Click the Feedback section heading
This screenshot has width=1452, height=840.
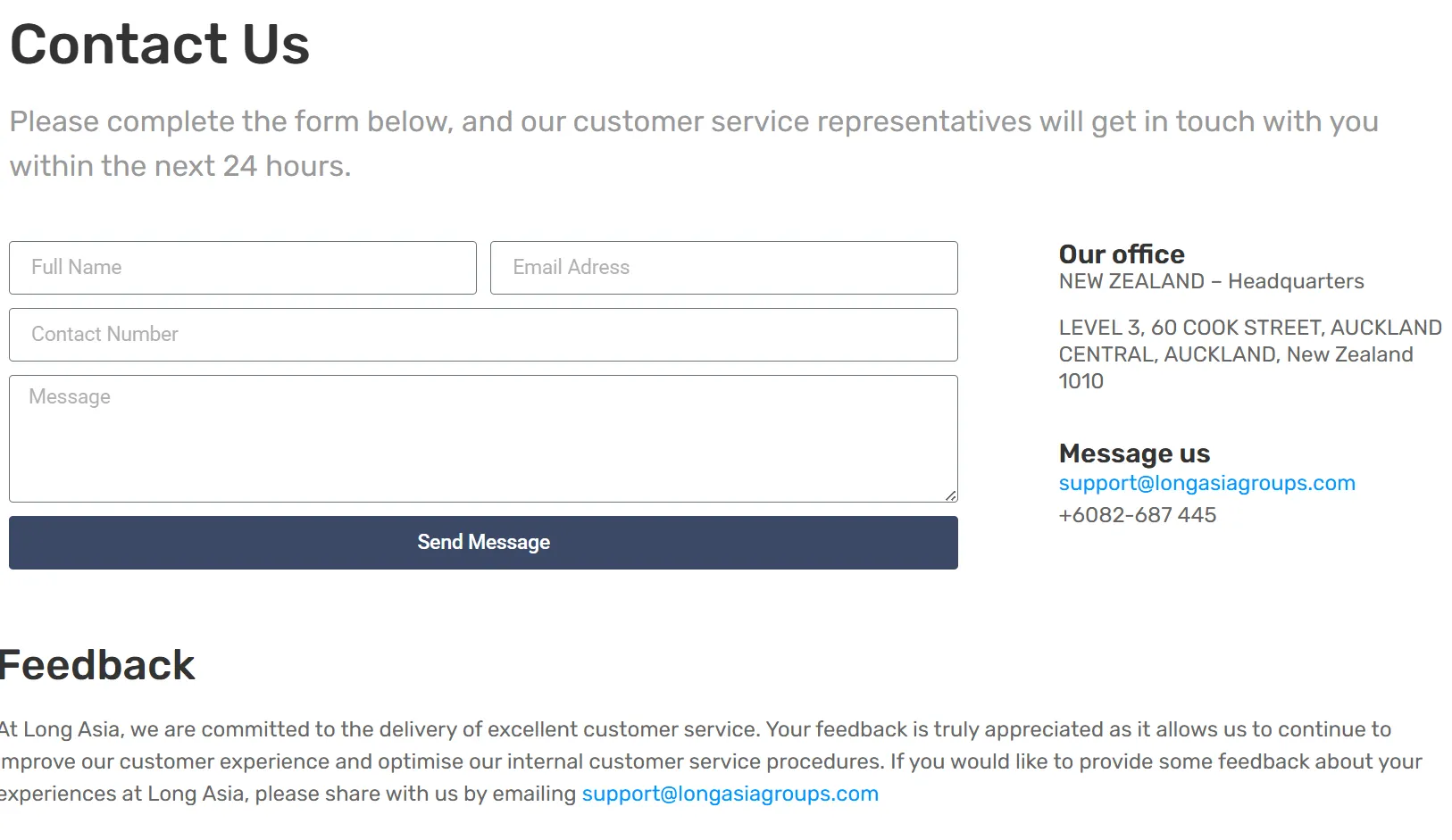pos(96,666)
